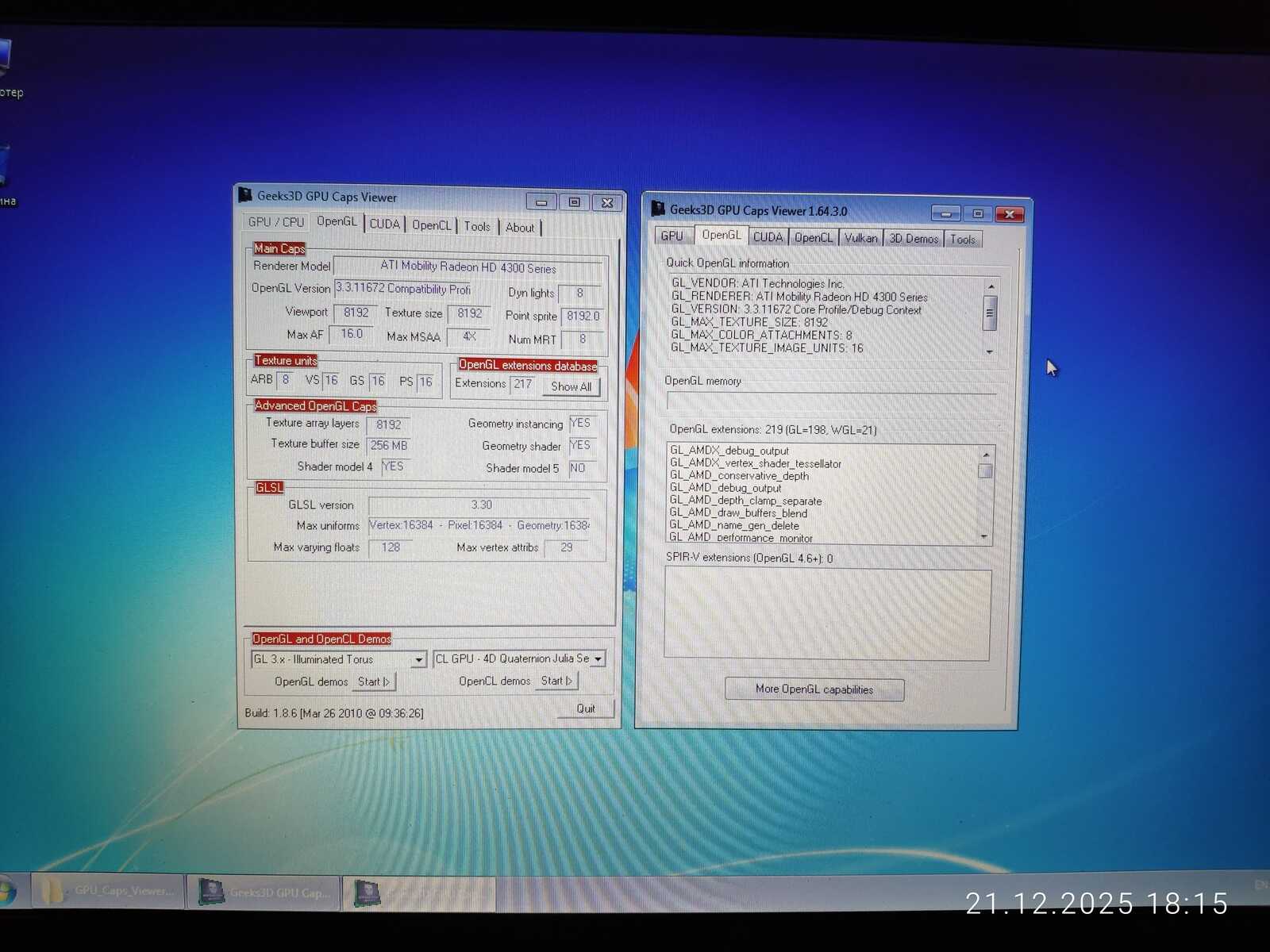
Task: Open the CUDA tab in the 1.64.3.0 window
Action: 768,237
